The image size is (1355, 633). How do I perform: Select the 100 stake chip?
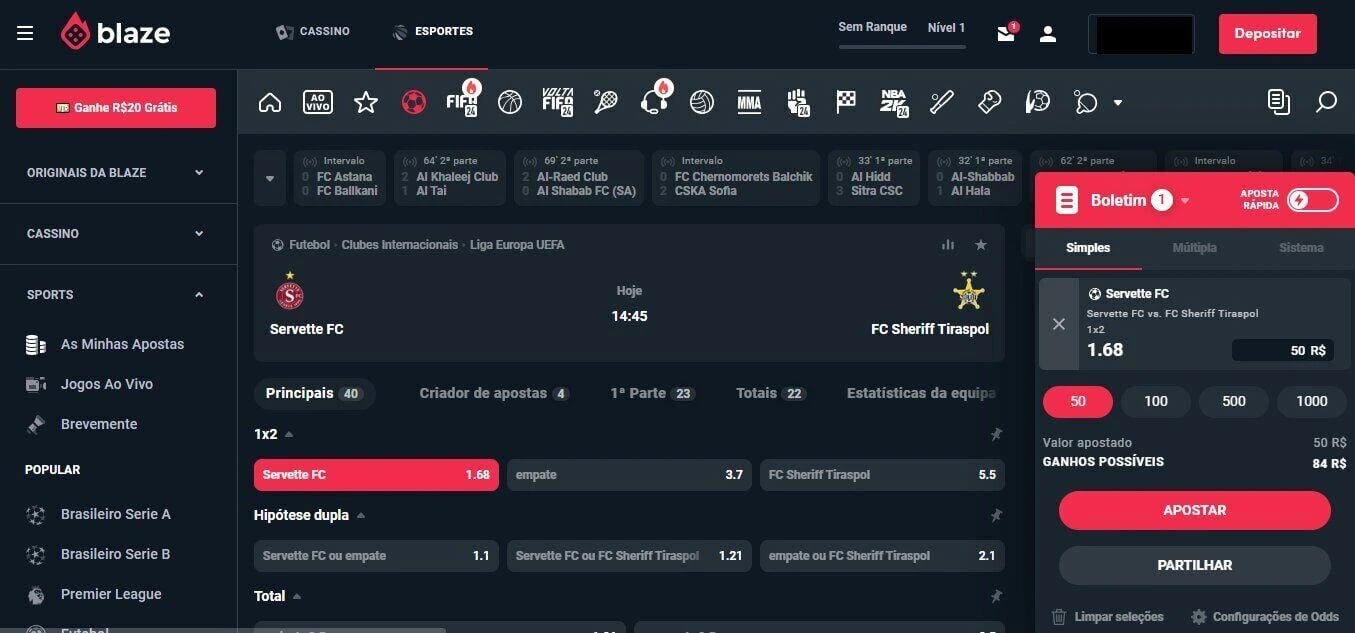1156,401
